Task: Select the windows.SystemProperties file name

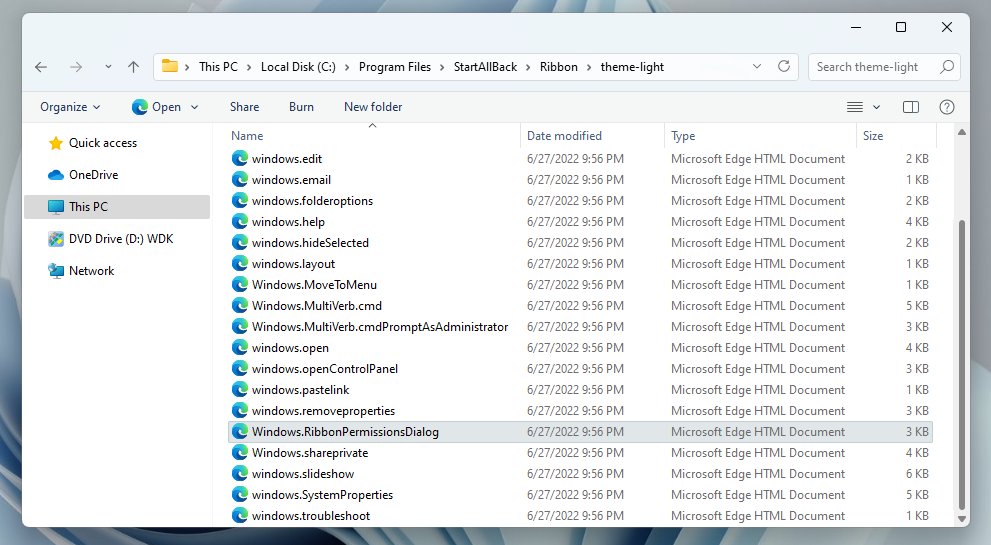Action: (x=322, y=494)
